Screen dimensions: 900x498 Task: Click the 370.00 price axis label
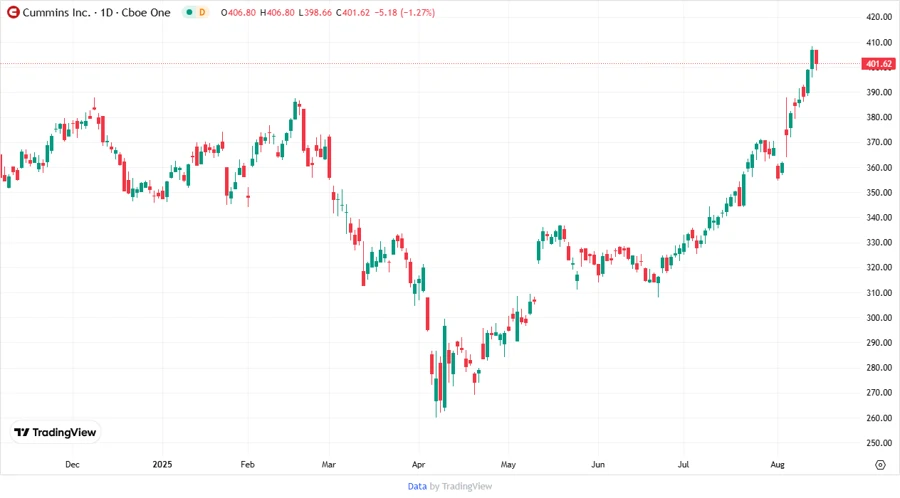click(x=879, y=142)
